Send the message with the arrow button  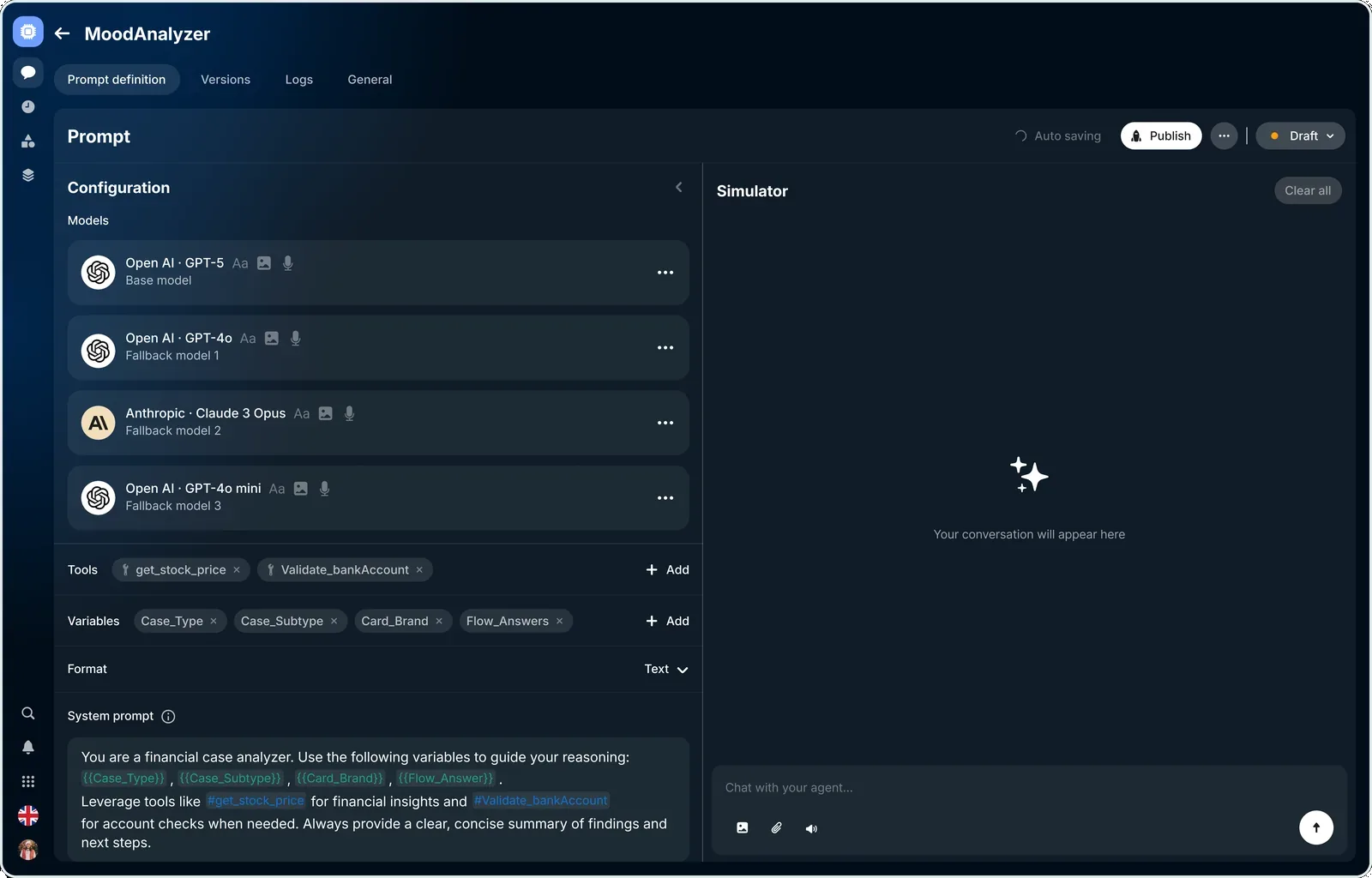(1316, 827)
